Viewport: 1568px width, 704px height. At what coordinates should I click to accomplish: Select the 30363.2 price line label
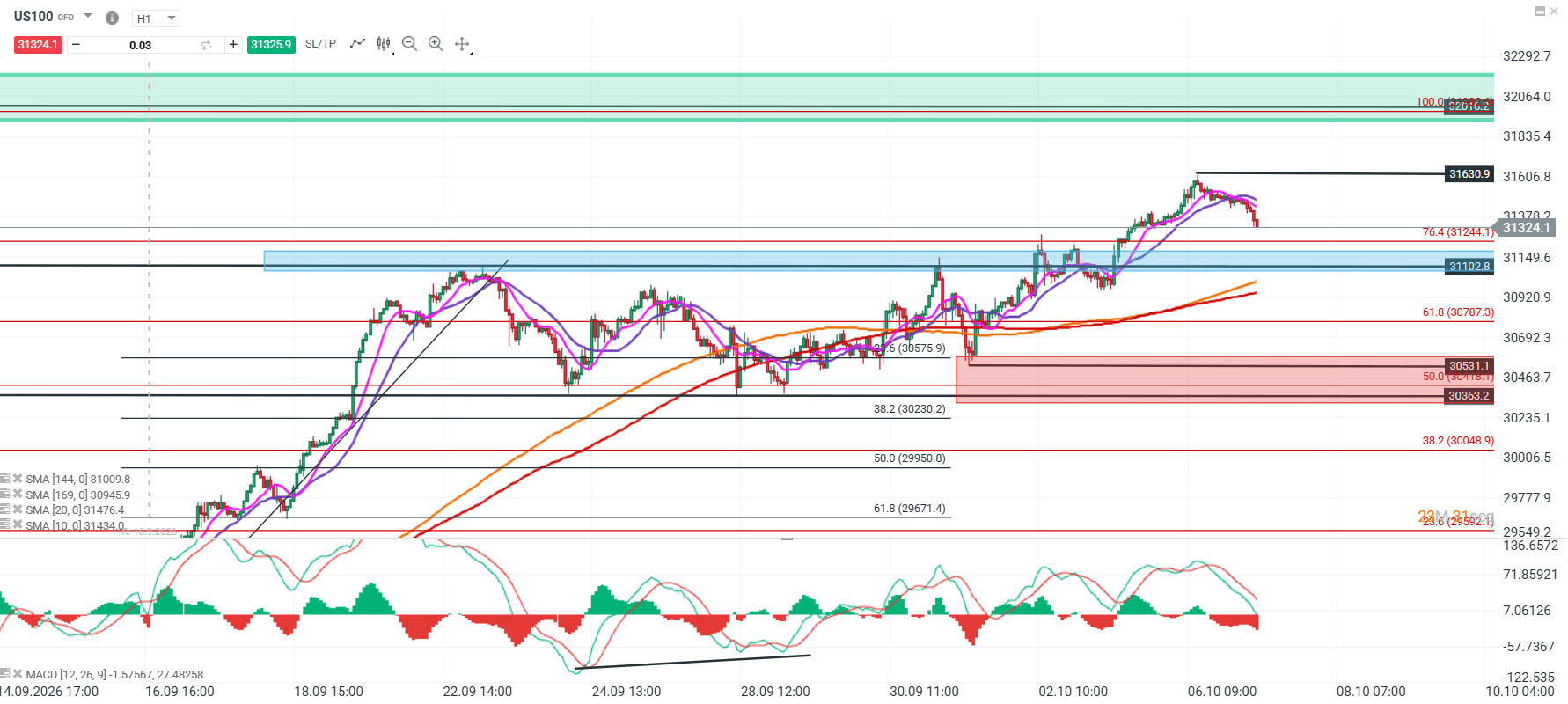(x=1469, y=396)
